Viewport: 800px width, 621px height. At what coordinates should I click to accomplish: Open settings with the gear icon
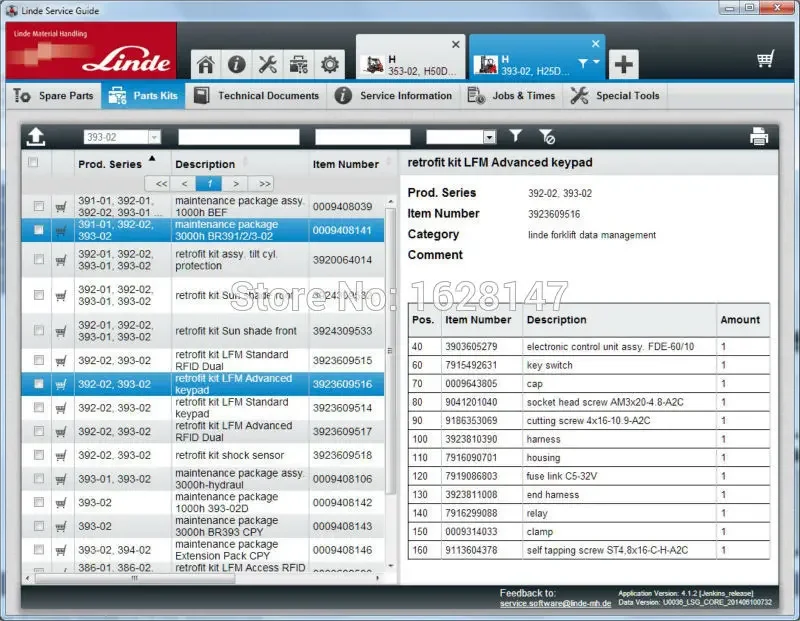(328, 63)
